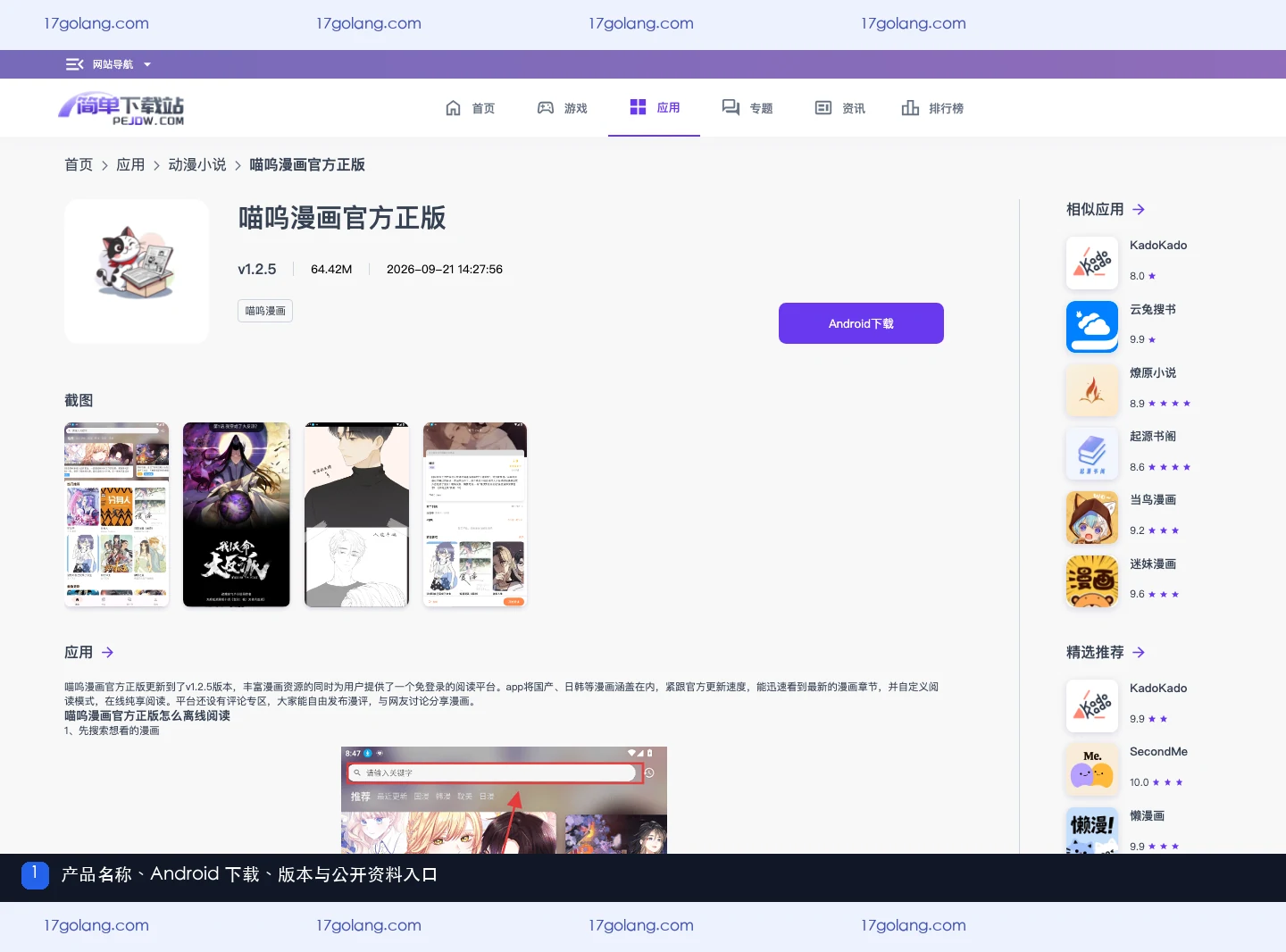Open the third screenshot of the man in black
1286x952 pixels.
[x=356, y=514]
